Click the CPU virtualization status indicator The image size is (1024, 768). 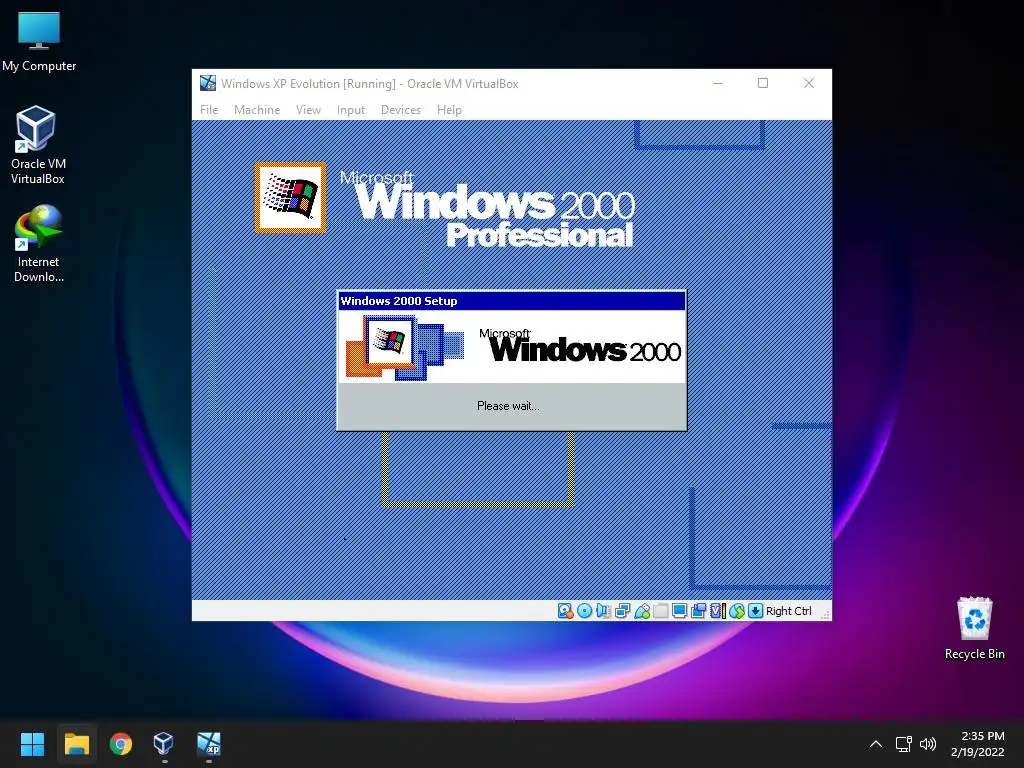(718, 611)
